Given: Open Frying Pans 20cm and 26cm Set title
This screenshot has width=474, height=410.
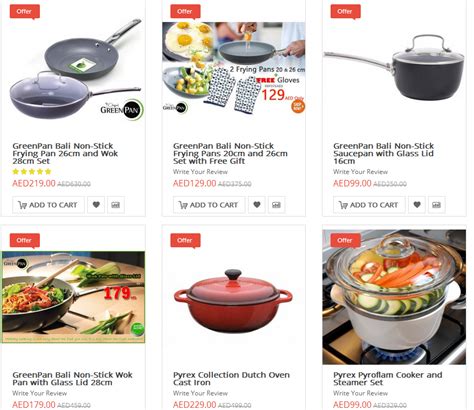Looking at the screenshot, I should (230, 154).
